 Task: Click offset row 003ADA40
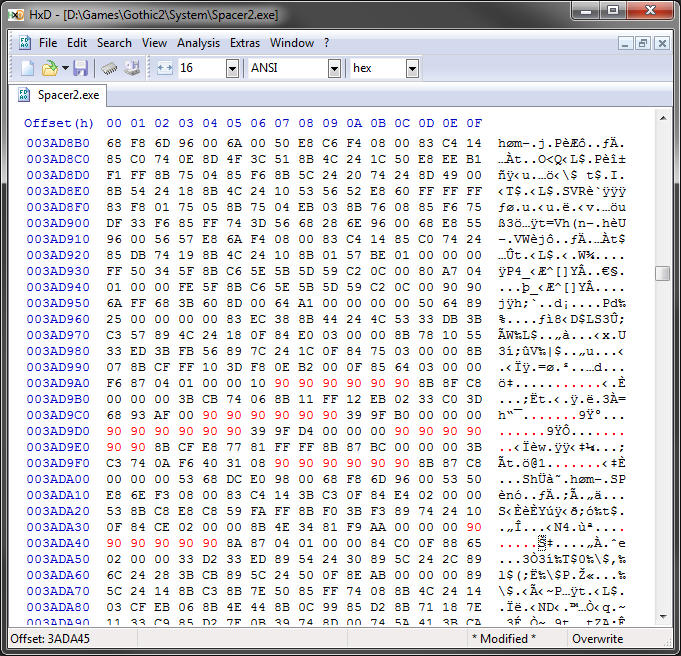(x=58, y=543)
